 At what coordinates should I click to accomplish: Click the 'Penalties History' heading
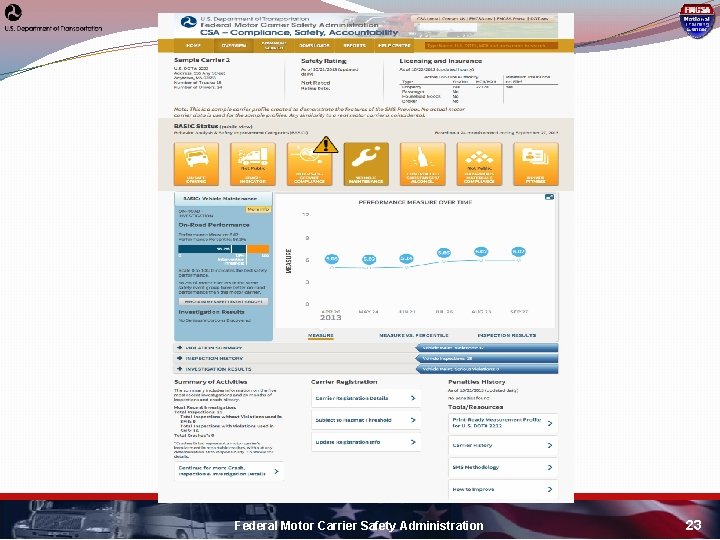[x=476, y=382]
